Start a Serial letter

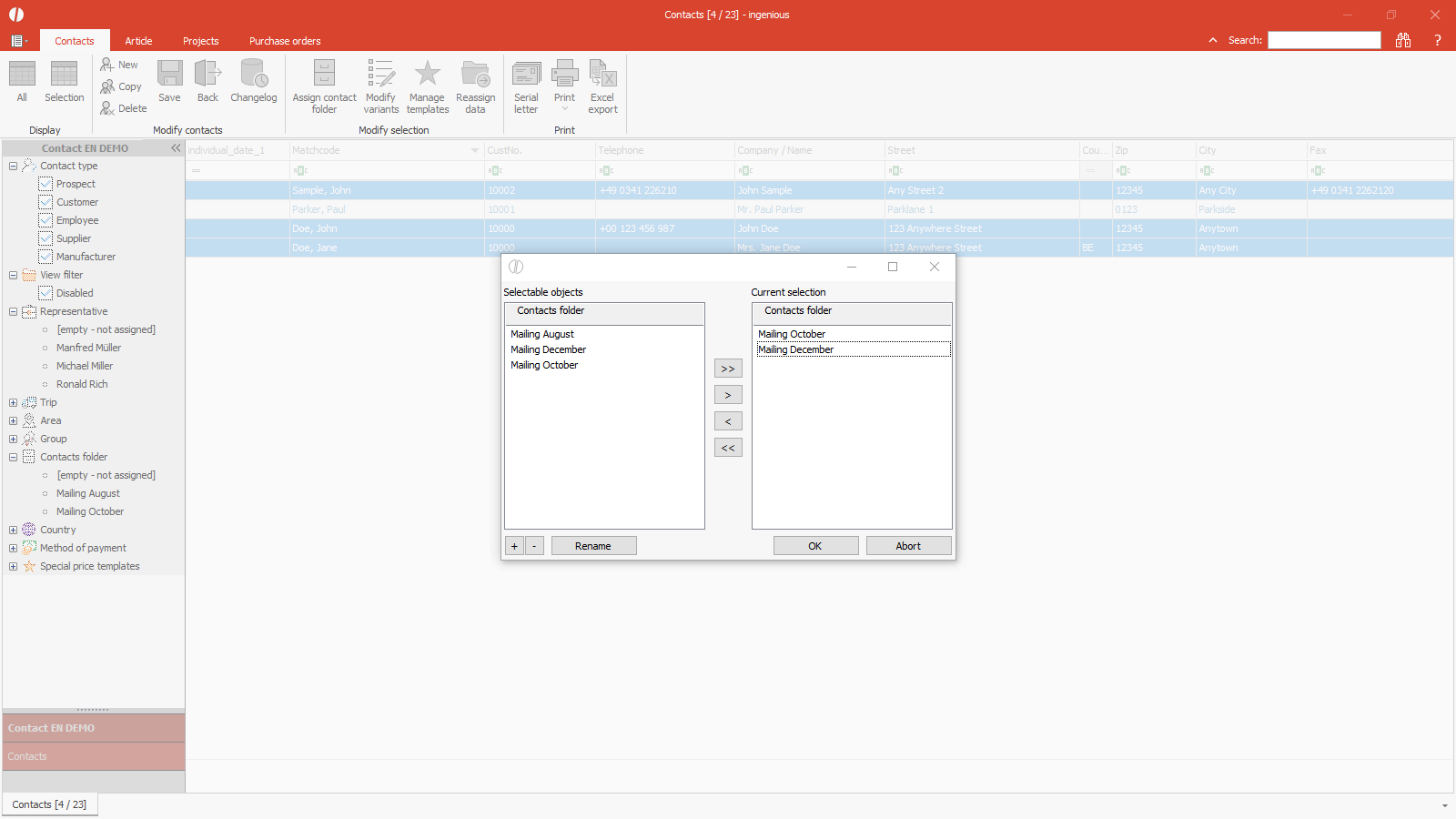[x=526, y=75]
